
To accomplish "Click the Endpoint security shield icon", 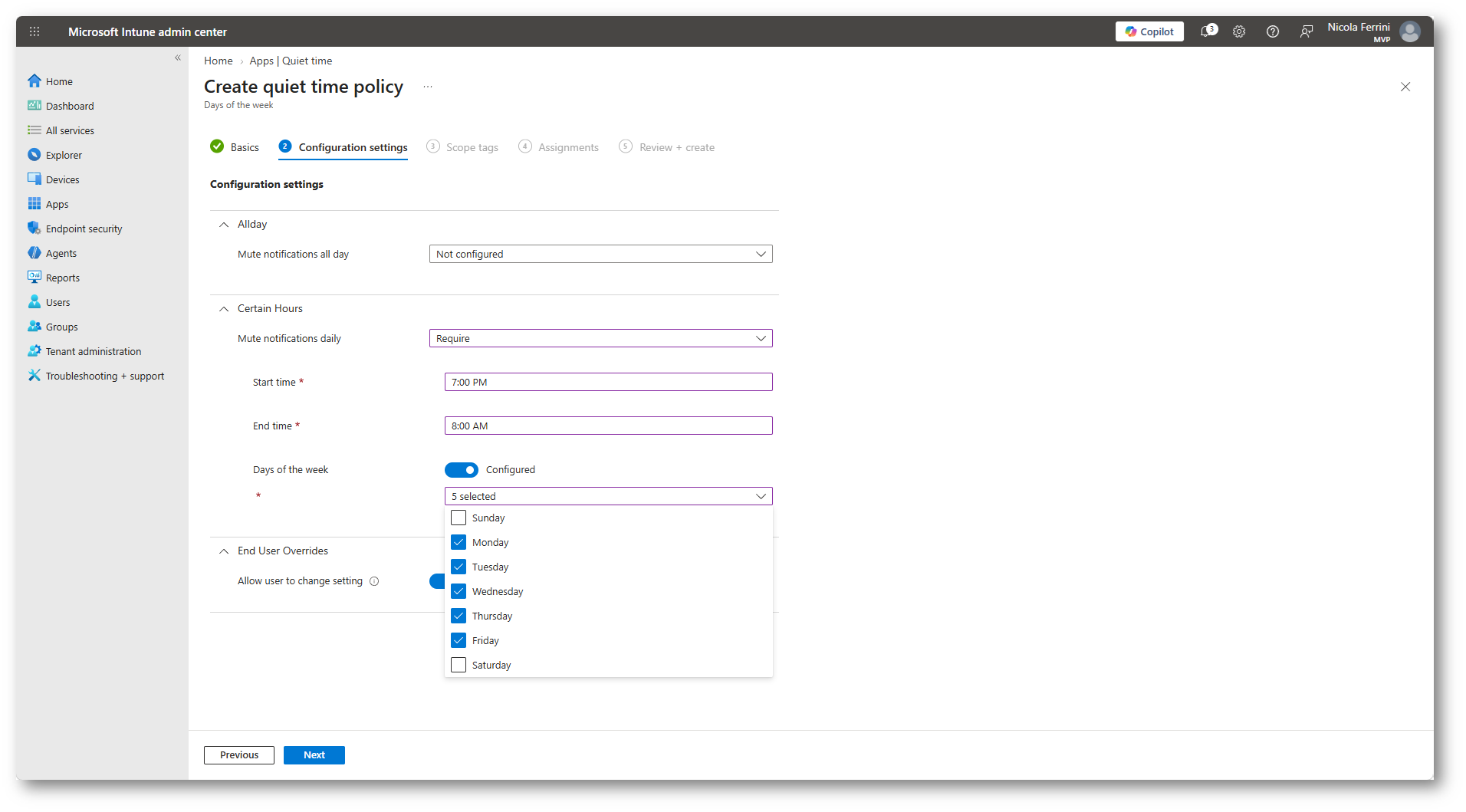I will (35, 228).
